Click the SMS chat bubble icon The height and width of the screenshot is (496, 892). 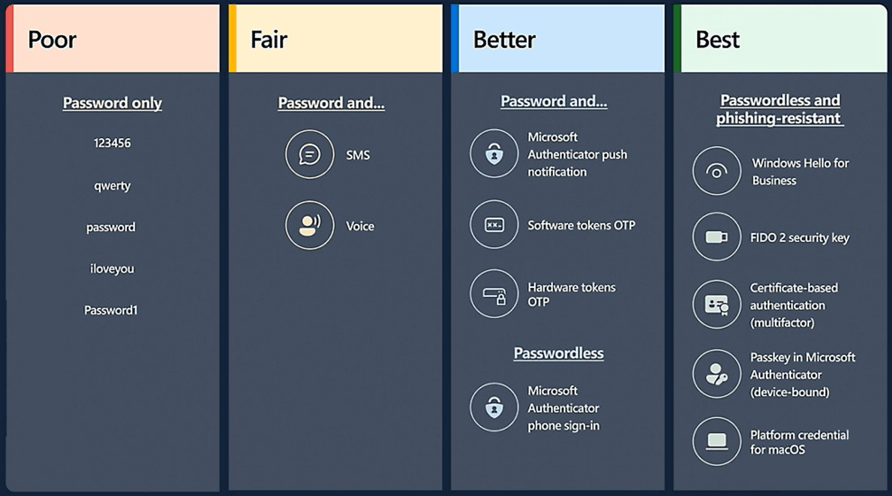pyautogui.click(x=309, y=155)
